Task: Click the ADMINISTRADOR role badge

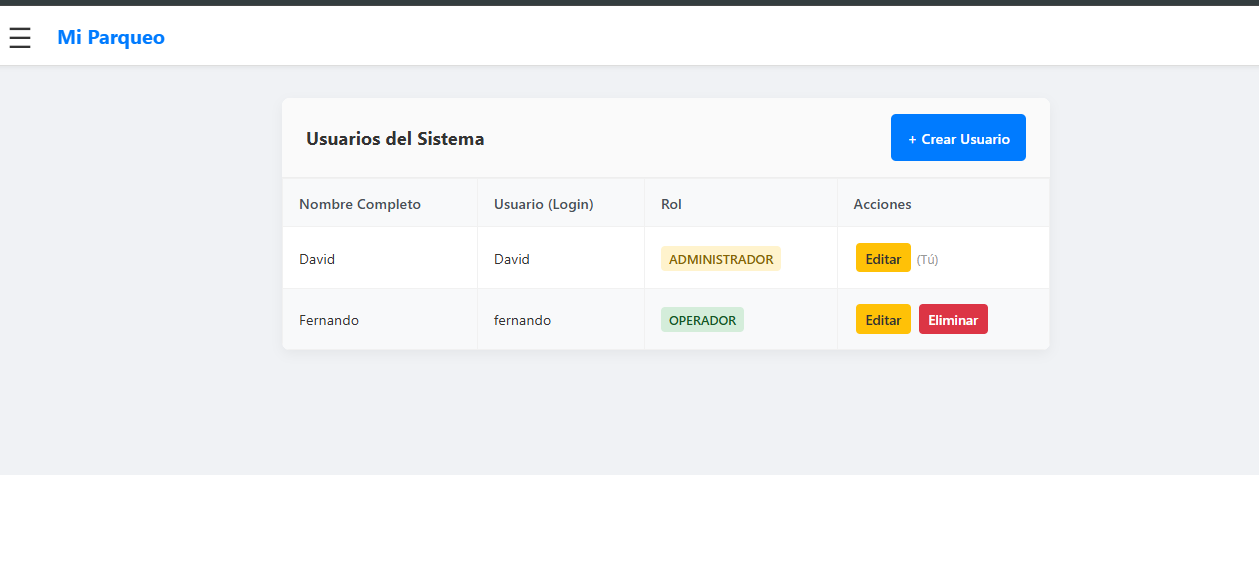Action: point(720,259)
